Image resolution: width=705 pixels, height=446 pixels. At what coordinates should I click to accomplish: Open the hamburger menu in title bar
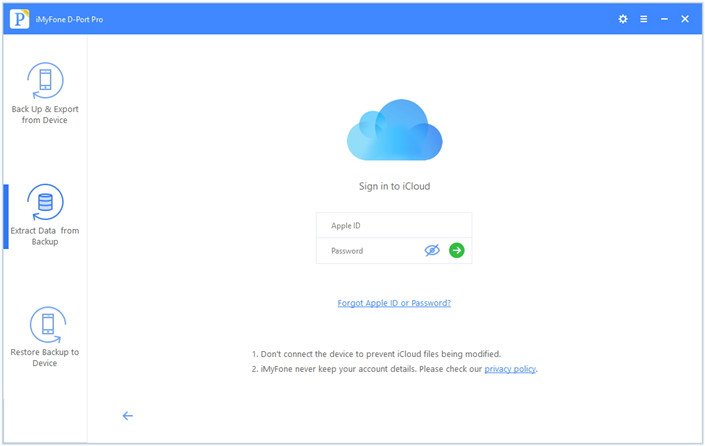pos(644,18)
